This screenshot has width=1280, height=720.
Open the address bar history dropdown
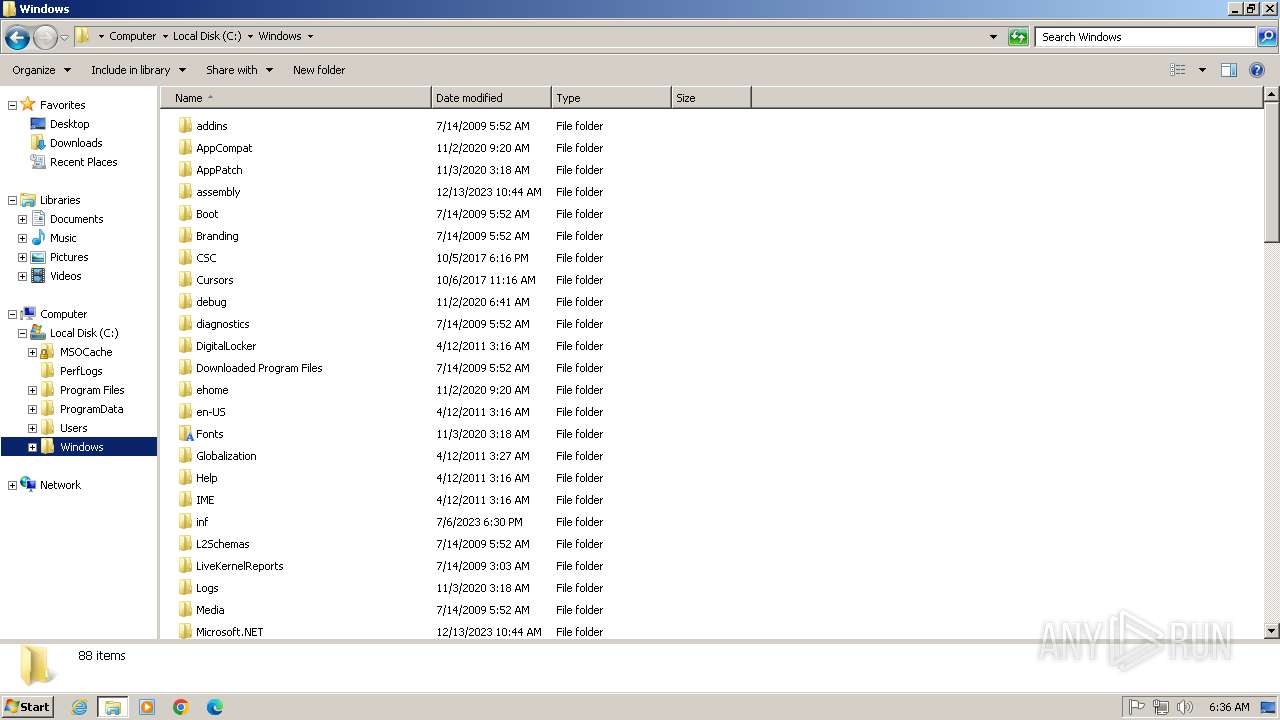coord(993,37)
